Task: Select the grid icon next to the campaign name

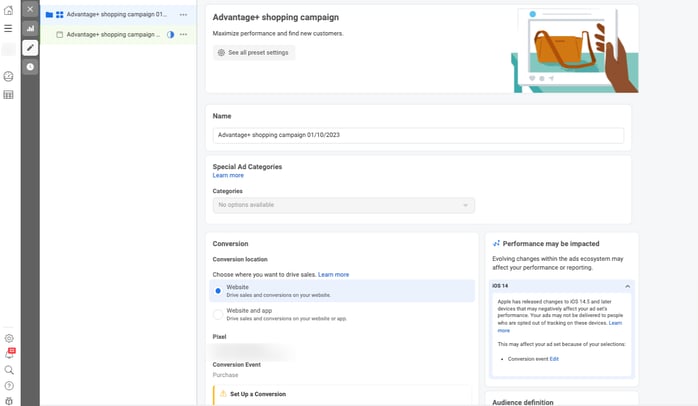Action: tap(60, 15)
